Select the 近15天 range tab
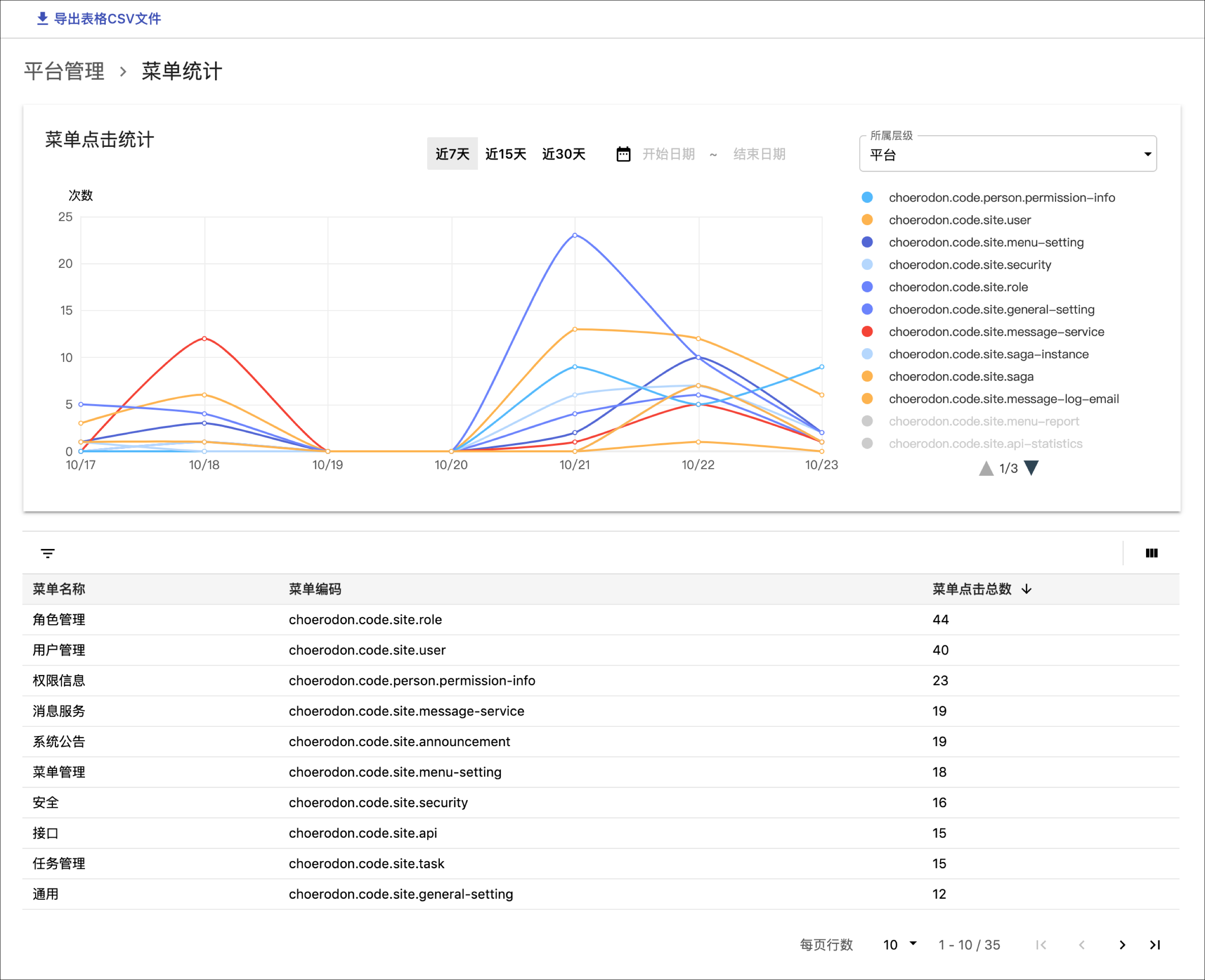 tap(506, 154)
